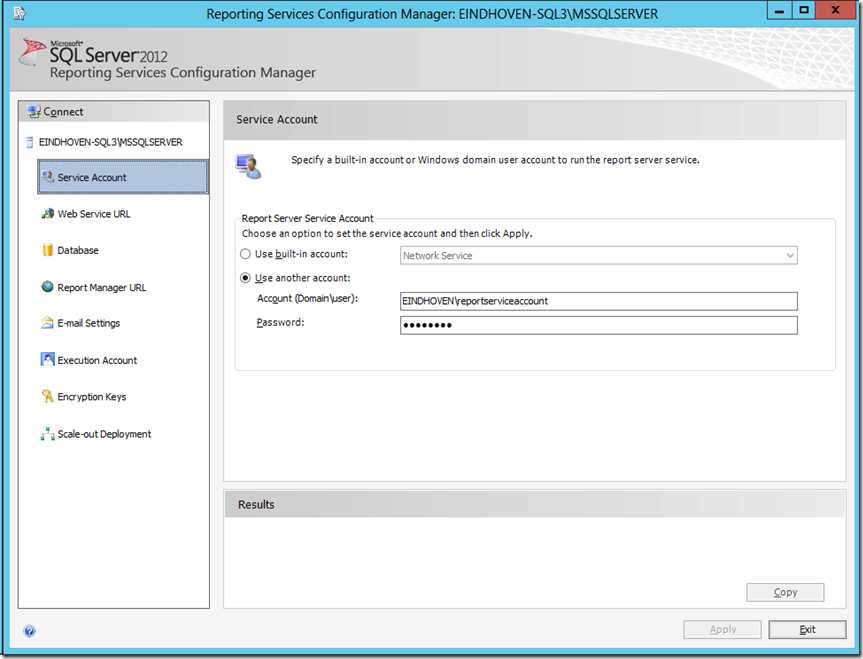Click the Exit button
The width and height of the screenshot is (863, 659).
tap(807, 629)
